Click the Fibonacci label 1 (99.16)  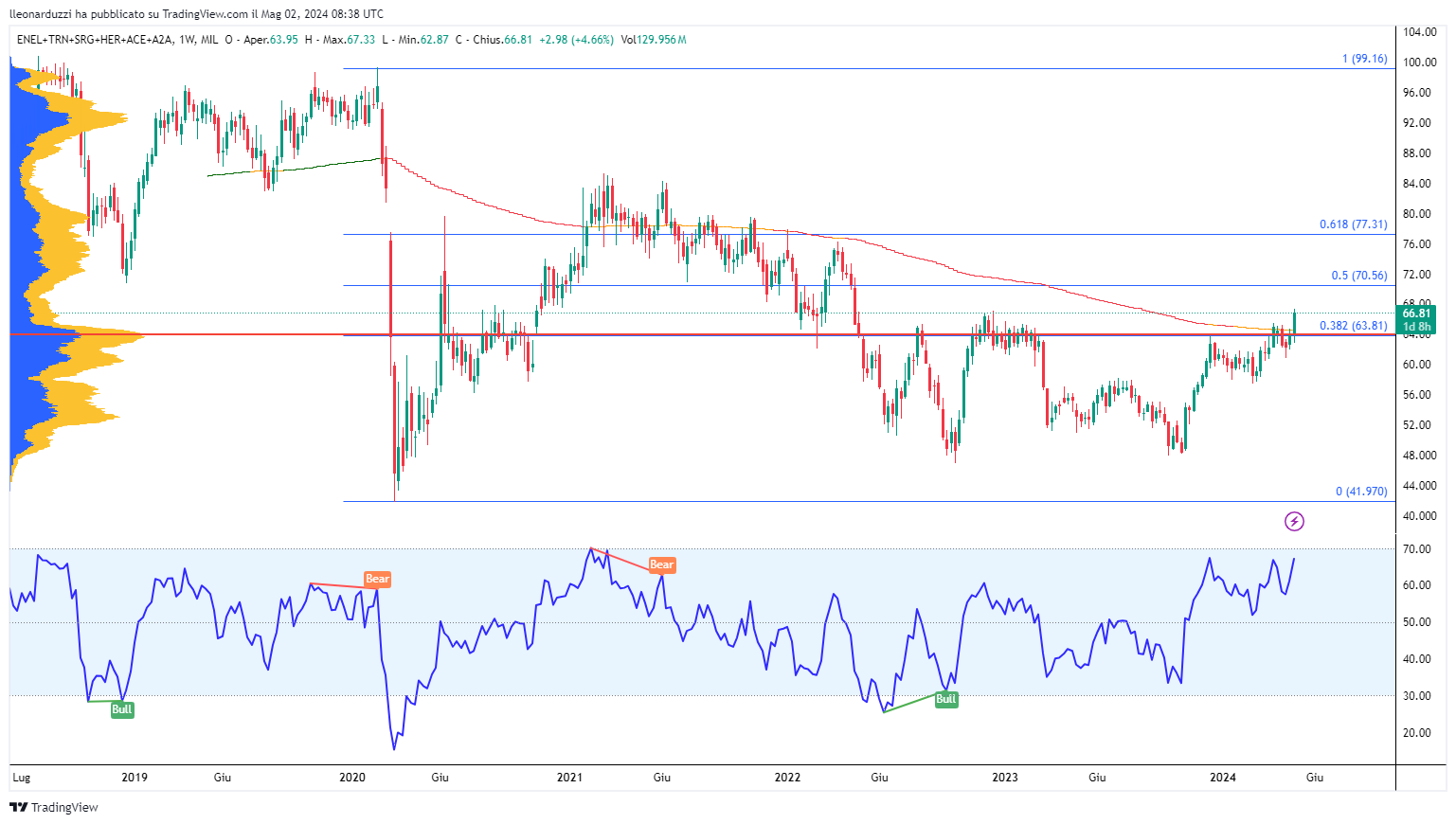1364,59
